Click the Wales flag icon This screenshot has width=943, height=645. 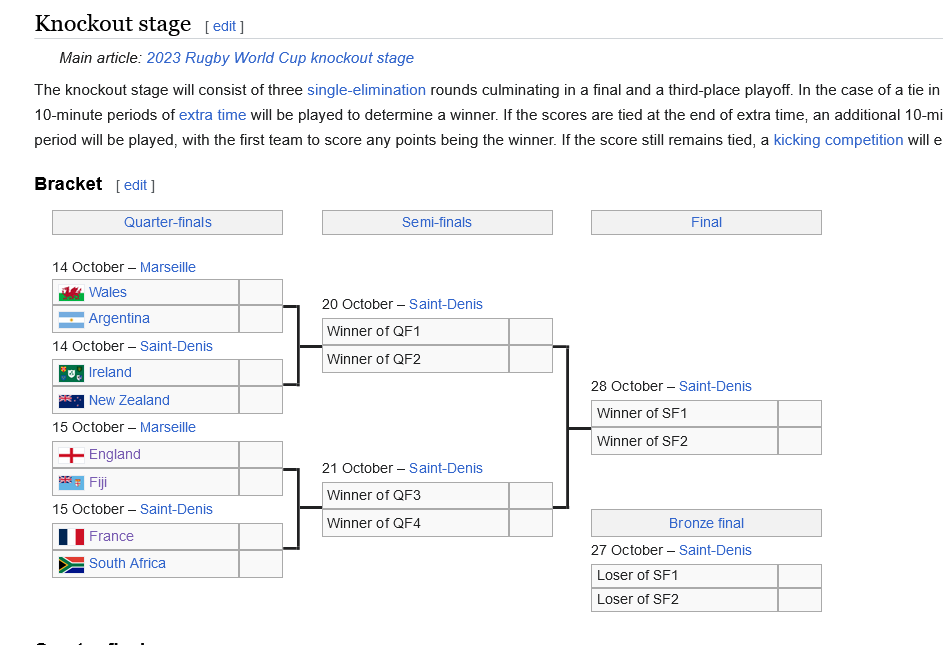(71, 293)
